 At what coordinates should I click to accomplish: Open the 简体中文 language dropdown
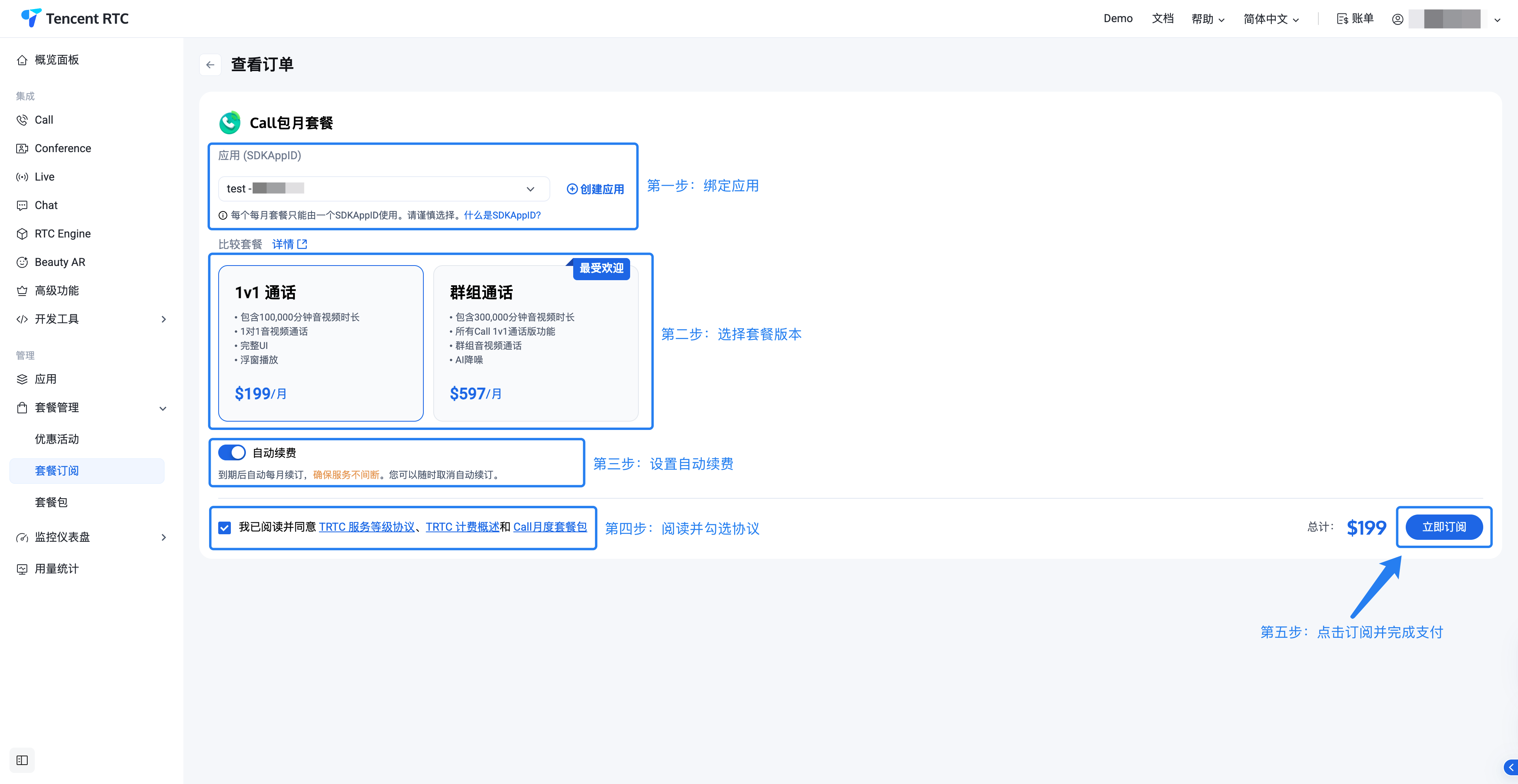coord(1271,19)
